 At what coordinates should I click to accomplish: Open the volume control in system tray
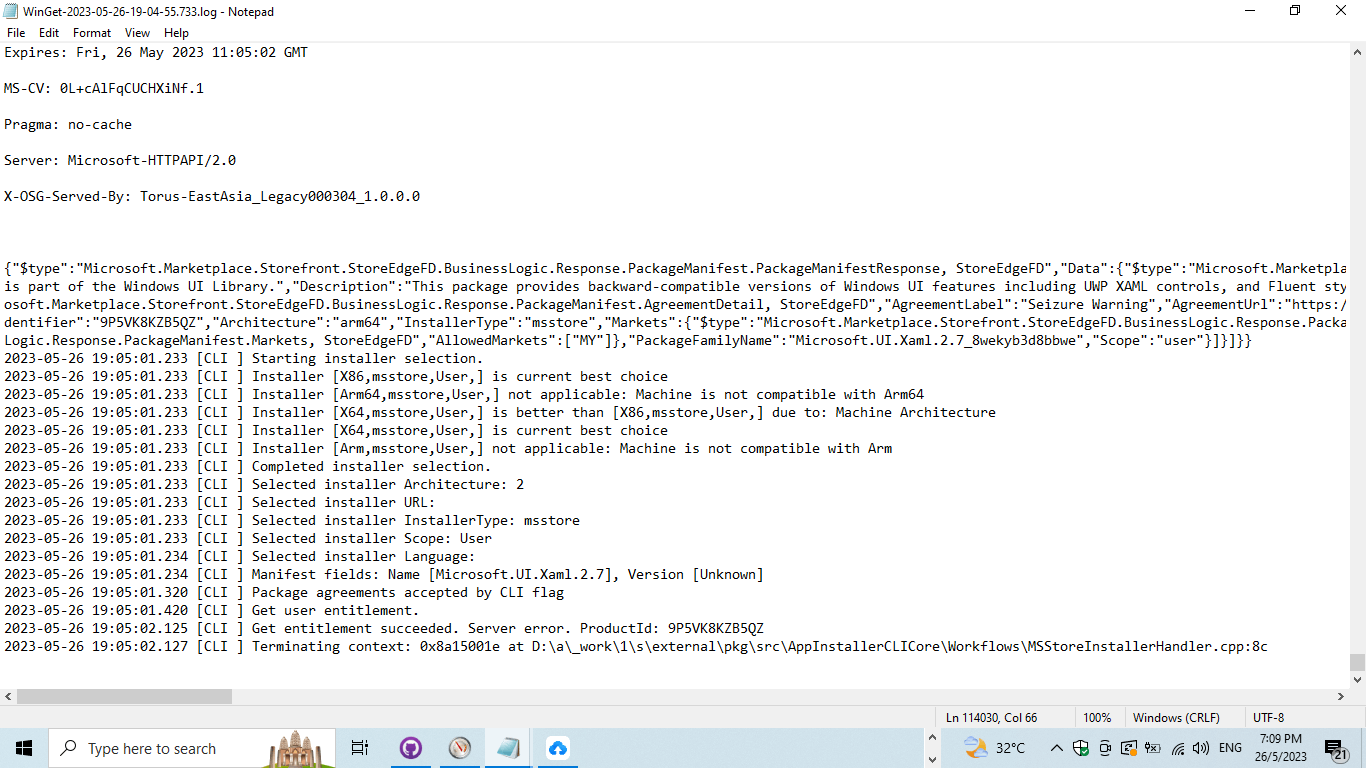1200,748
